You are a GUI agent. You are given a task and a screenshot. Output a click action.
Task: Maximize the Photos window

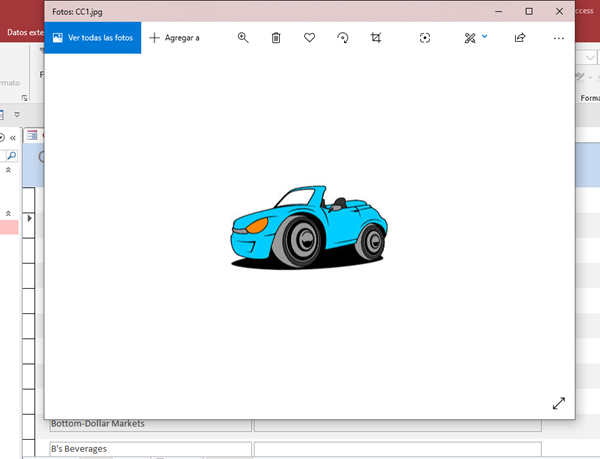[x=529, y=11]
